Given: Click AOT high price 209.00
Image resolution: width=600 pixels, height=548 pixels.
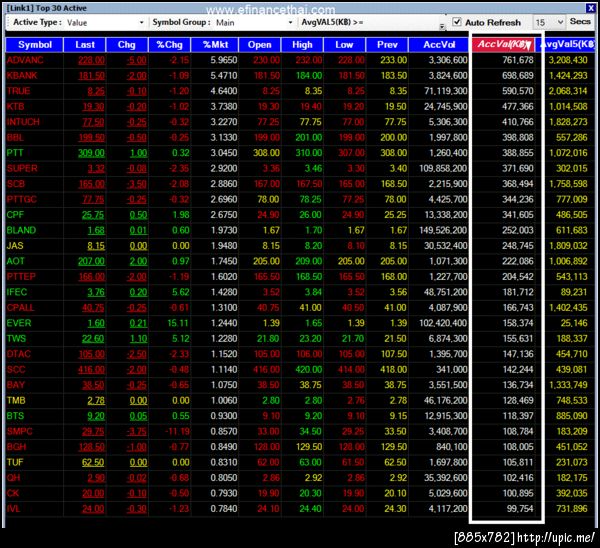Looking at the screenshot, I should click(308, 261).
